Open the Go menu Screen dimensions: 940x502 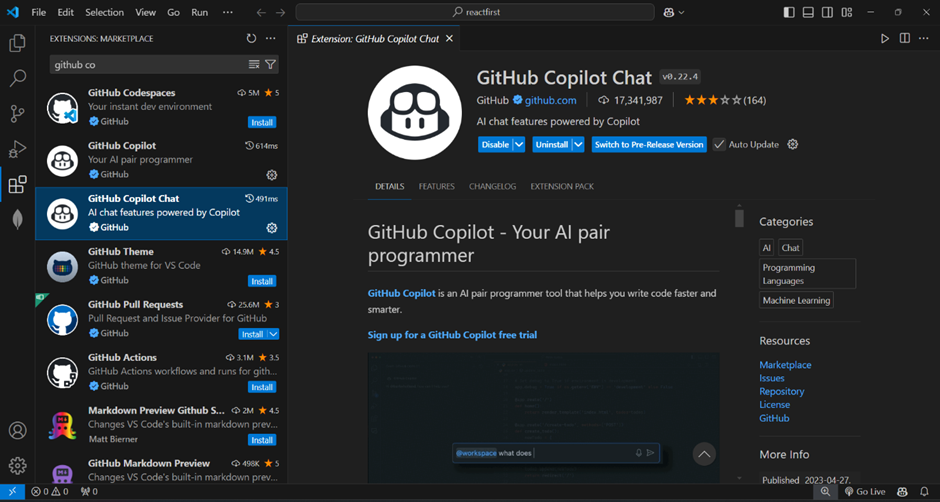coord(173,12)
